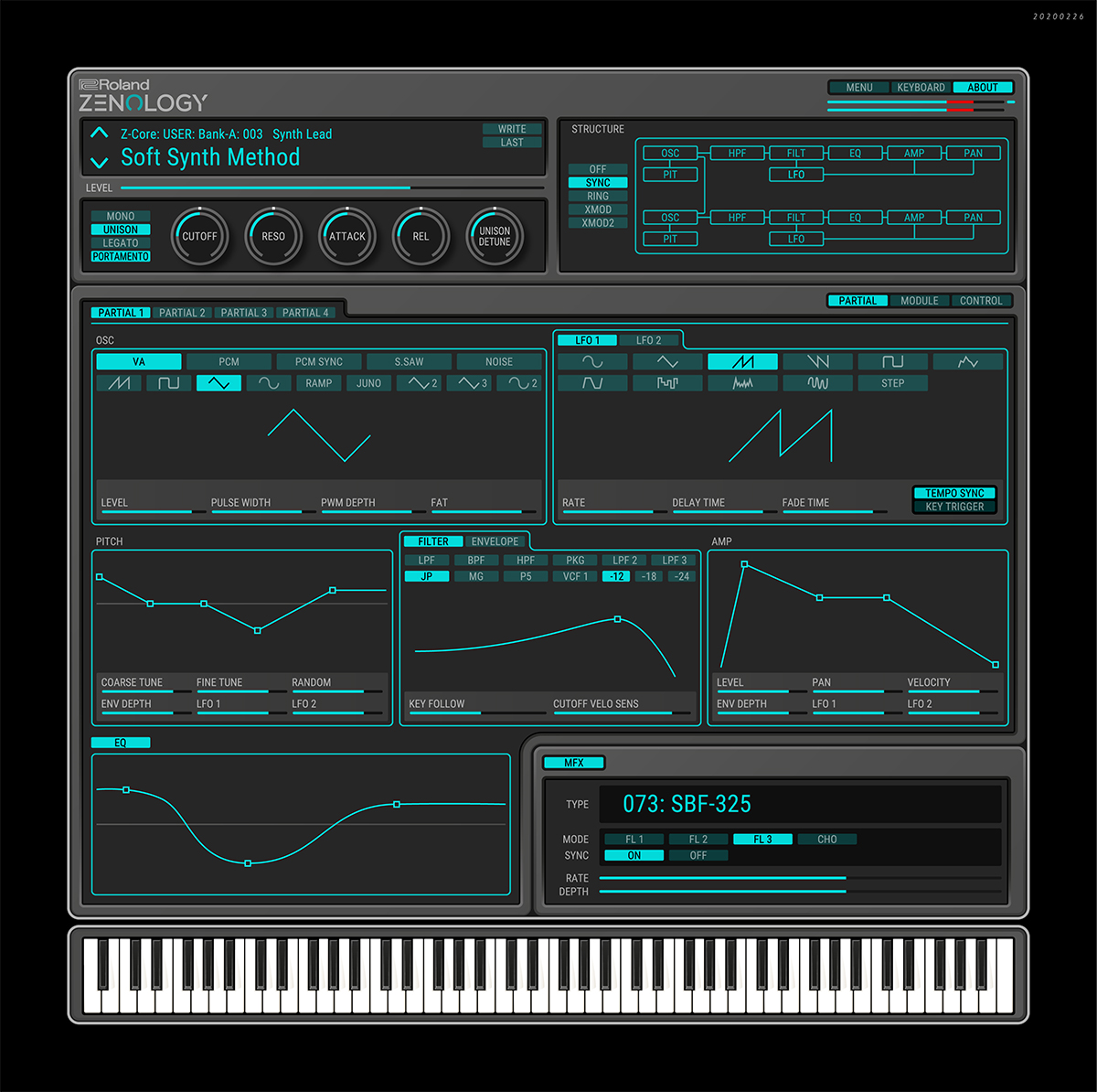Select the triangle OSC waveform icon

[x=219, y=383]
